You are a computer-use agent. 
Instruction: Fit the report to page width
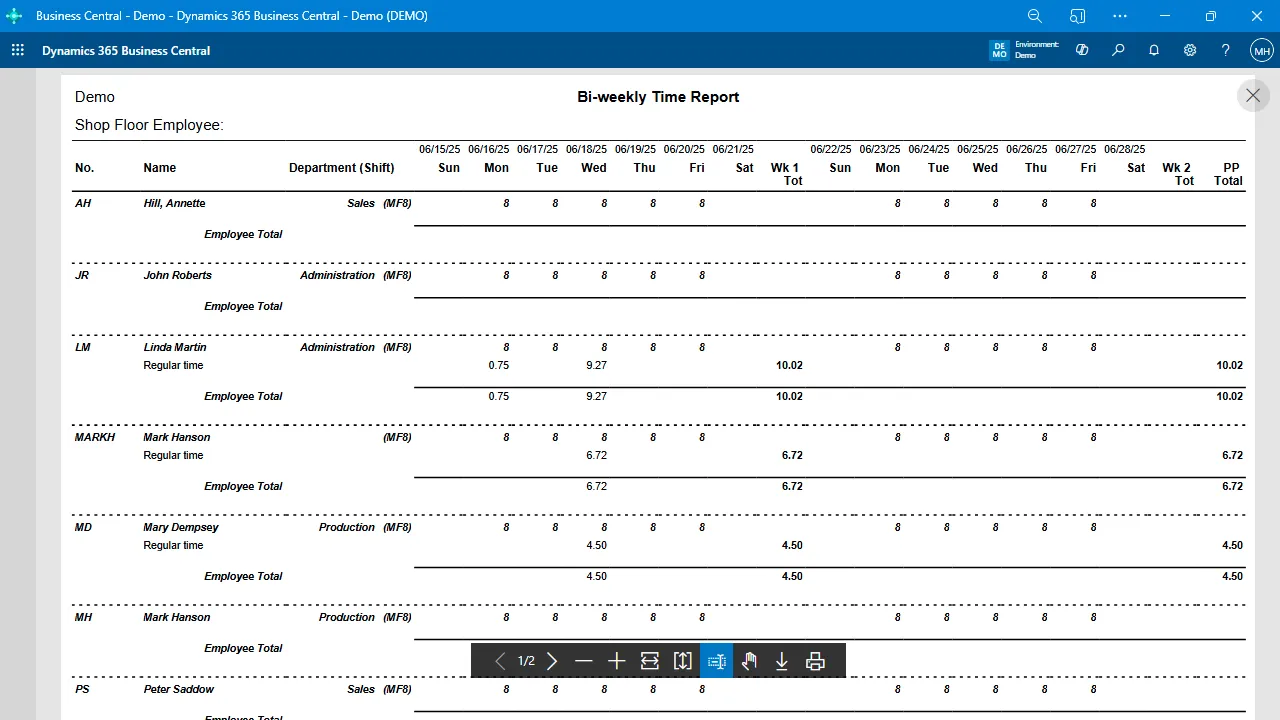pos(650,661)
